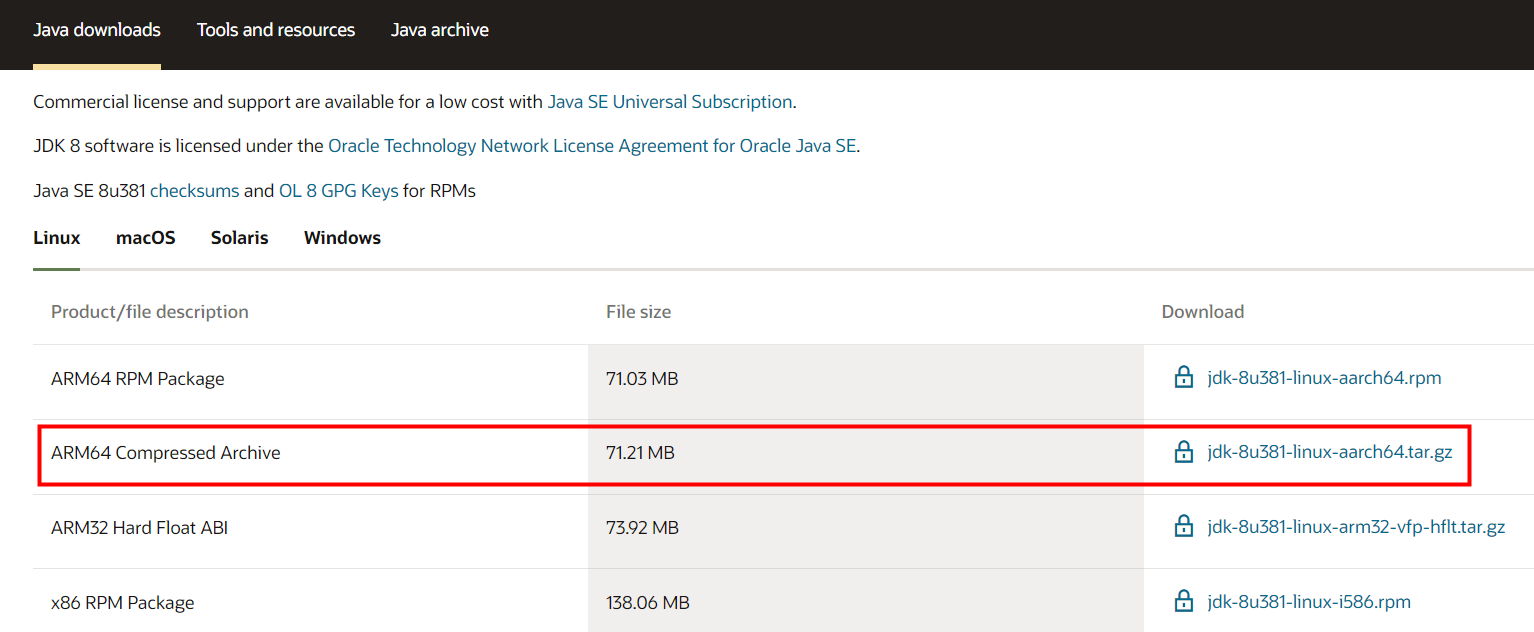Click the File size column header
Screen dimensions: 1534x632
639,312
